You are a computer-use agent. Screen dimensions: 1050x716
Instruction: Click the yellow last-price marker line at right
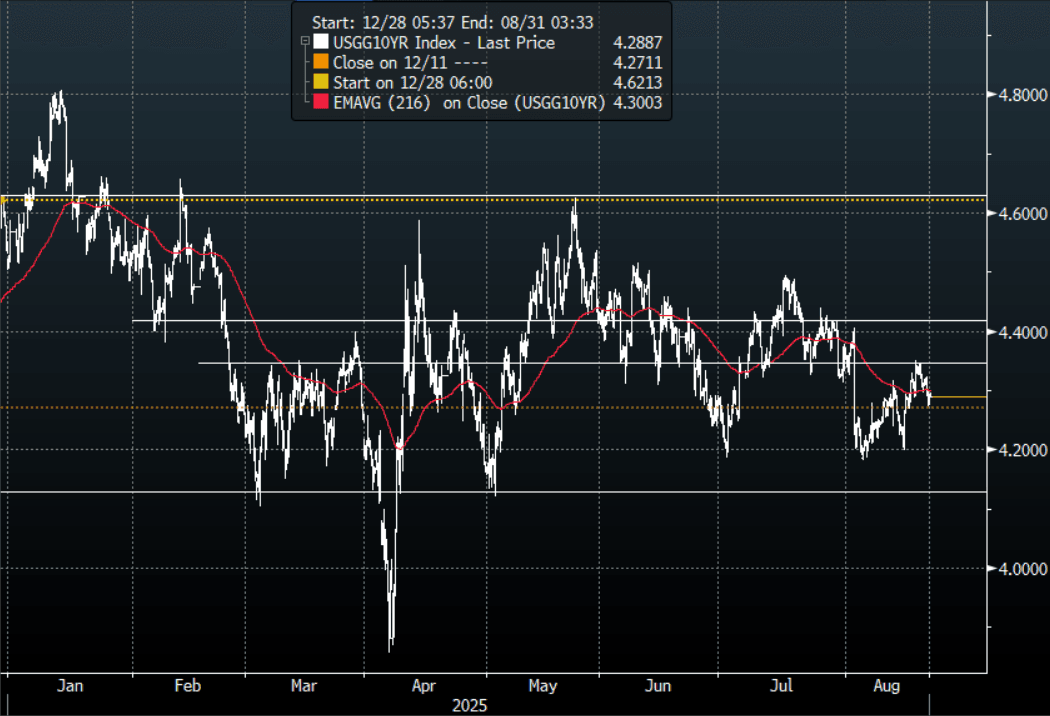tap(958, 397)
